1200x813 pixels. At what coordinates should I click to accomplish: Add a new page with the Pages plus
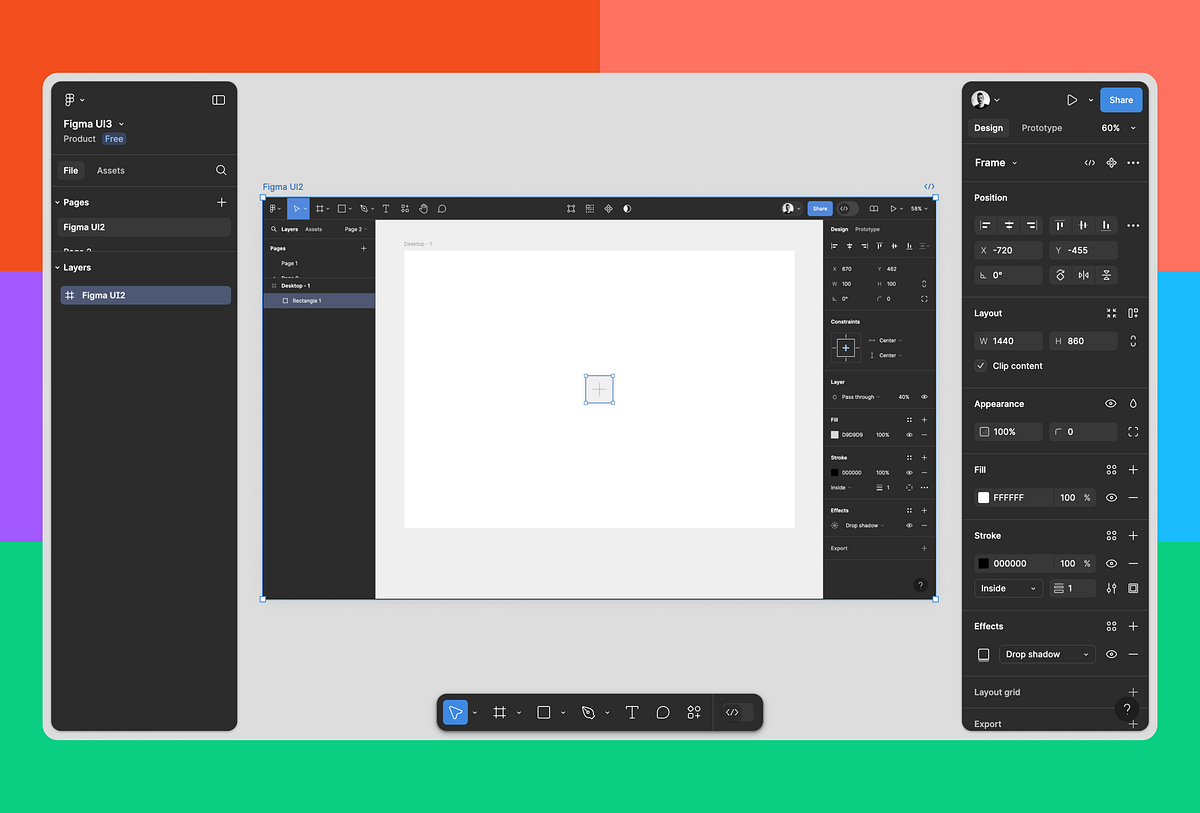221,202
